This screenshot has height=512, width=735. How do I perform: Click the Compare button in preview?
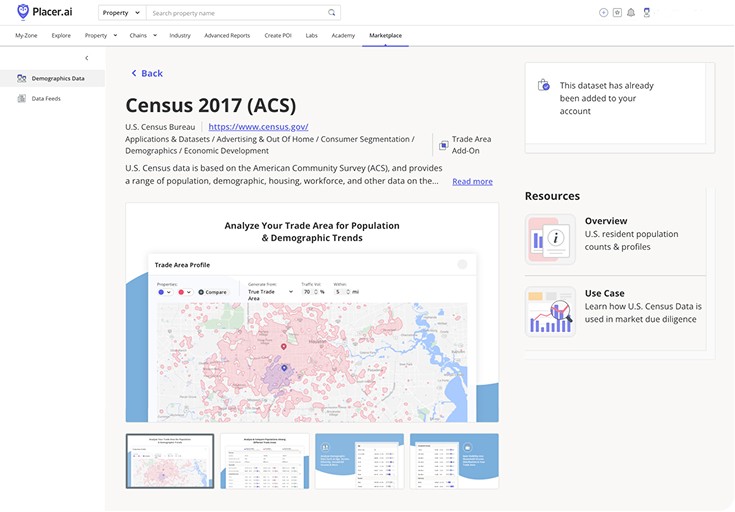212,292
